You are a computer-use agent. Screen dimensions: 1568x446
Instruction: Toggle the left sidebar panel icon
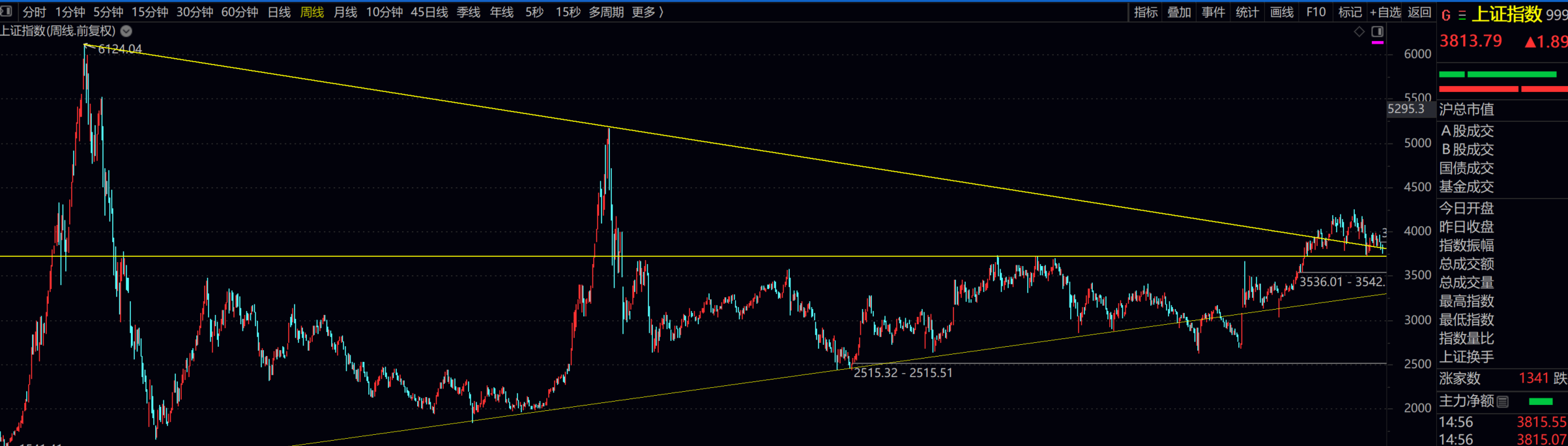click(7, 11)
